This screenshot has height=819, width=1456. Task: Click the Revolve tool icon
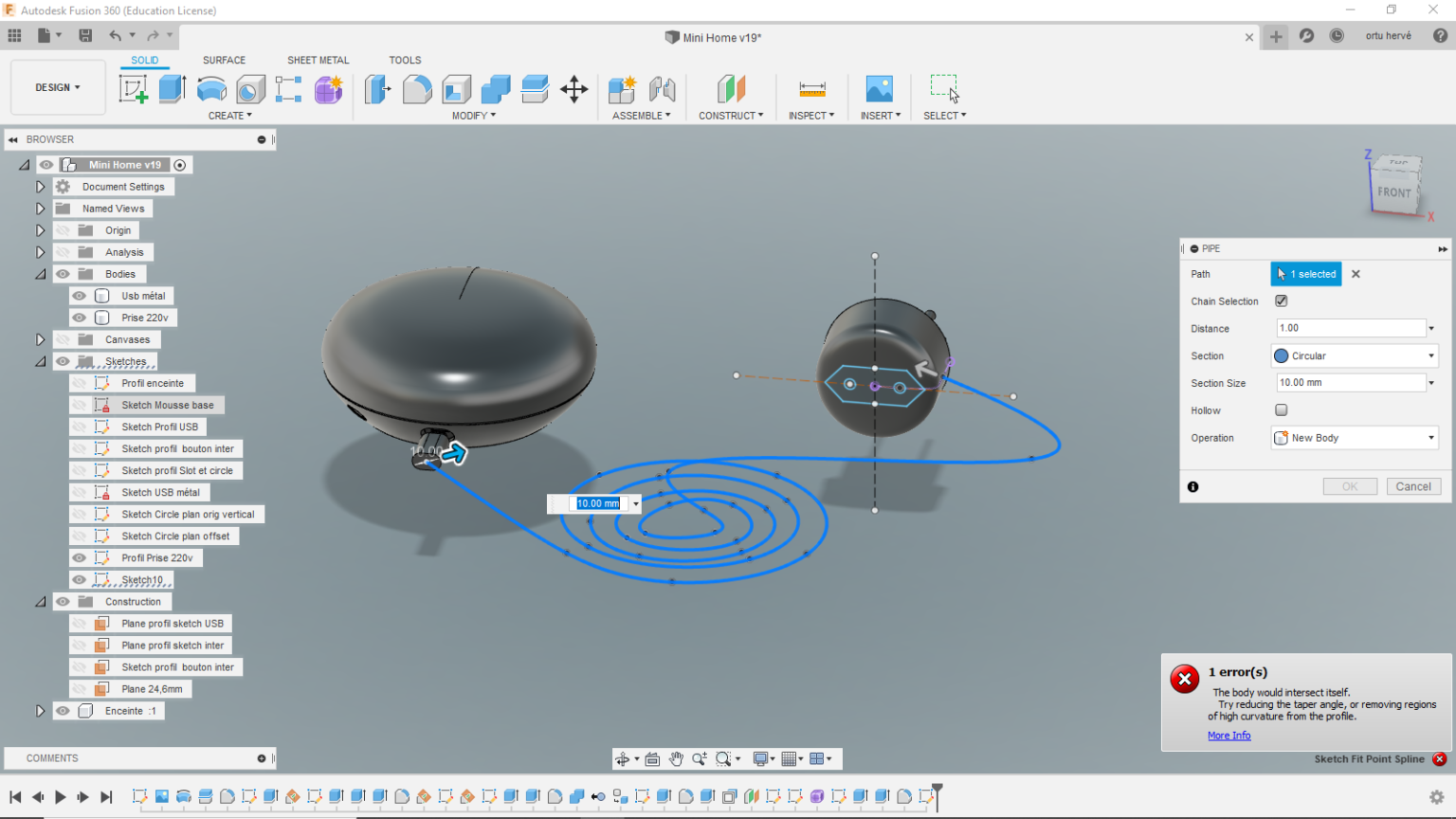pyautogui.click(x=211, y=89)
